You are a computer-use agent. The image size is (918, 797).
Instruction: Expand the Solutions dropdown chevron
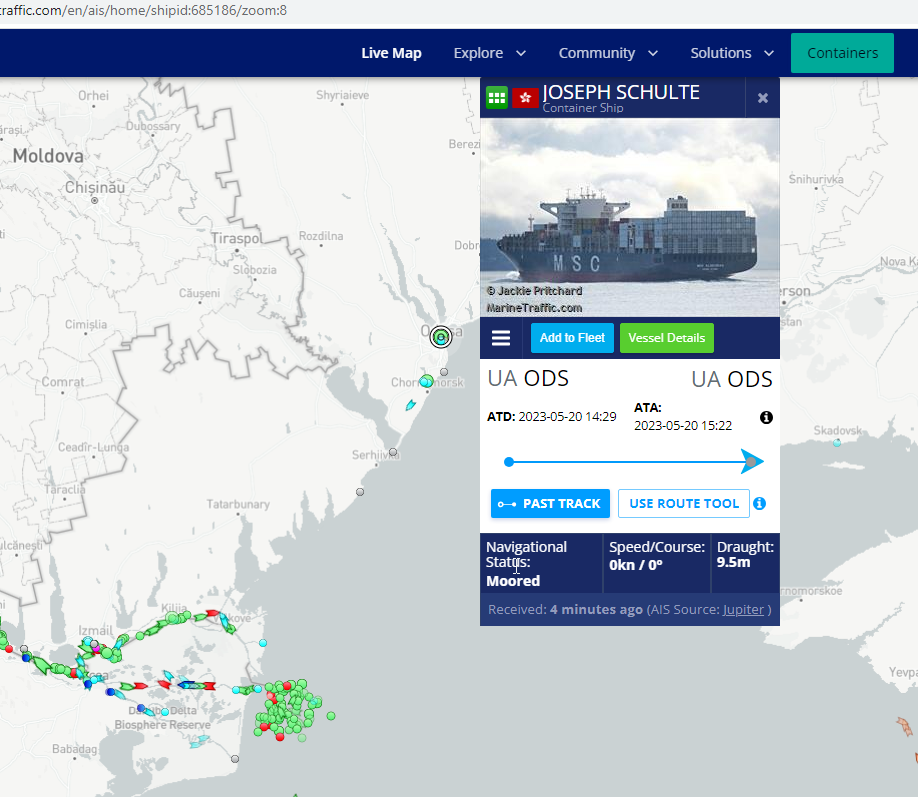pyautogui.click(x=769, y=54)
